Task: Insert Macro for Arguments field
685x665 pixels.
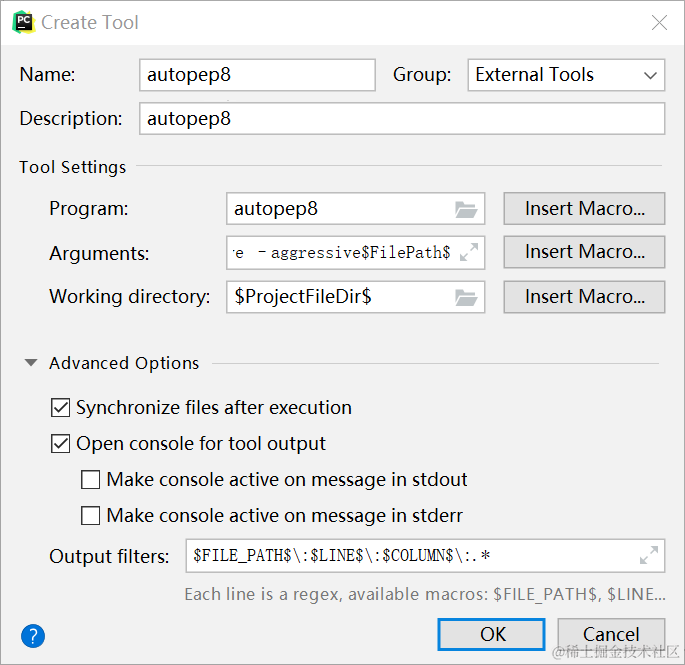Action: click(584, 252)
